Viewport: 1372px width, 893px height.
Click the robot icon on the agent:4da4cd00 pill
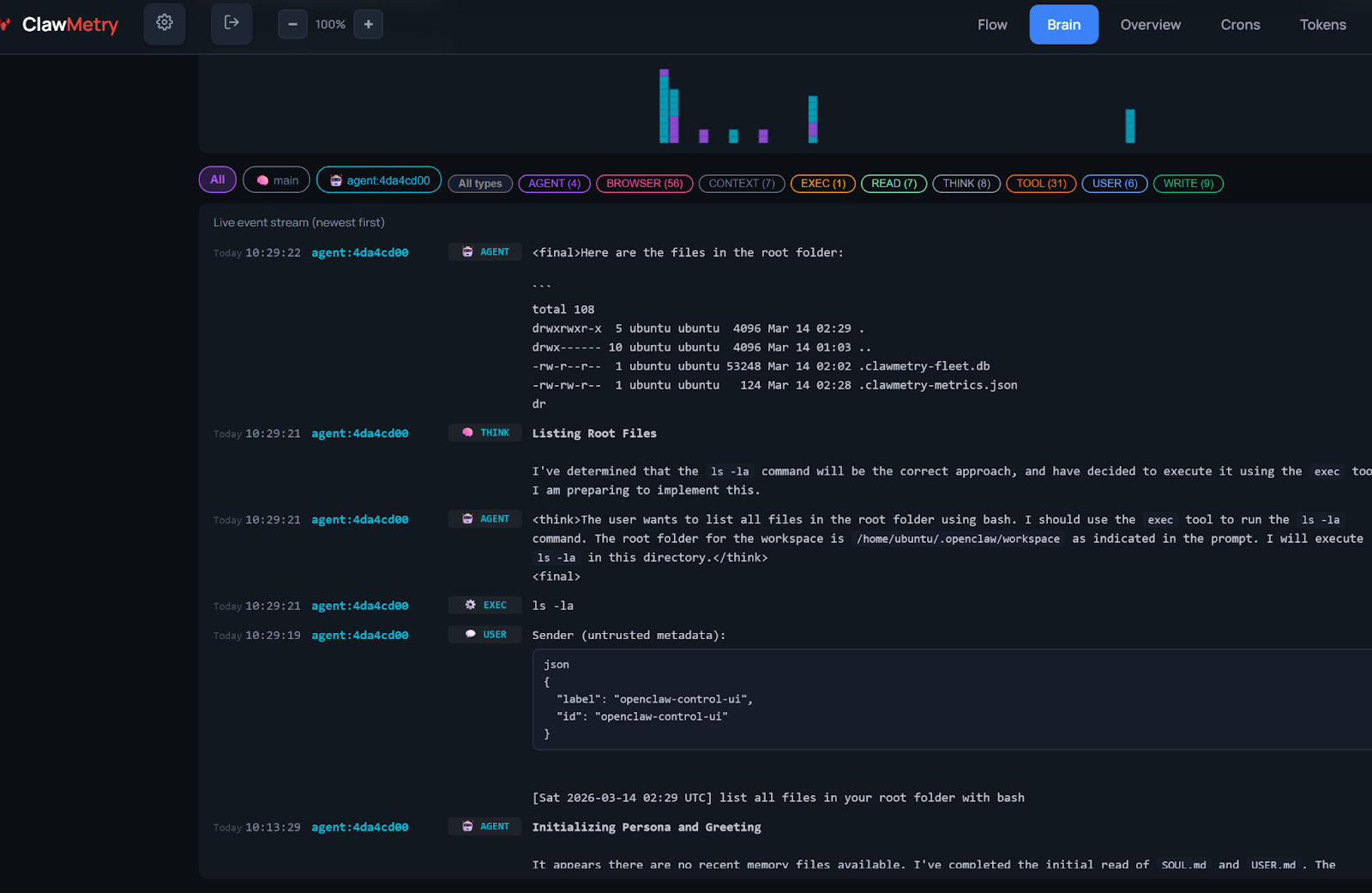(336, 180)
